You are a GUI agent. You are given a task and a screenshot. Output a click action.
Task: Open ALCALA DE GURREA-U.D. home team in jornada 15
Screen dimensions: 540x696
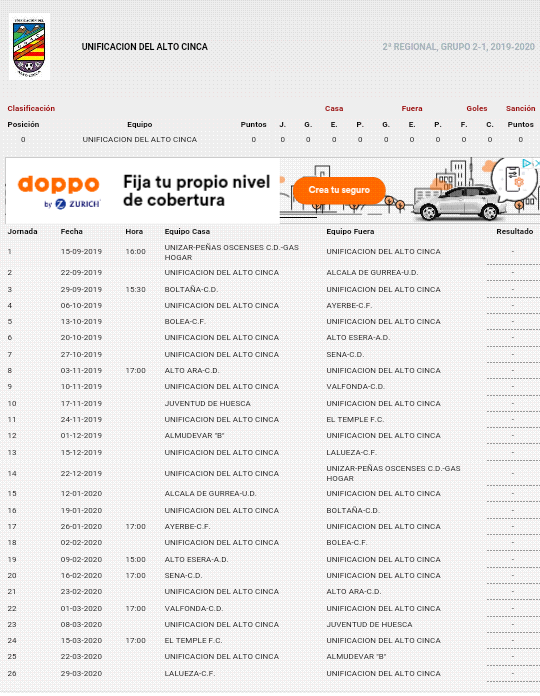tap(210, 494)
